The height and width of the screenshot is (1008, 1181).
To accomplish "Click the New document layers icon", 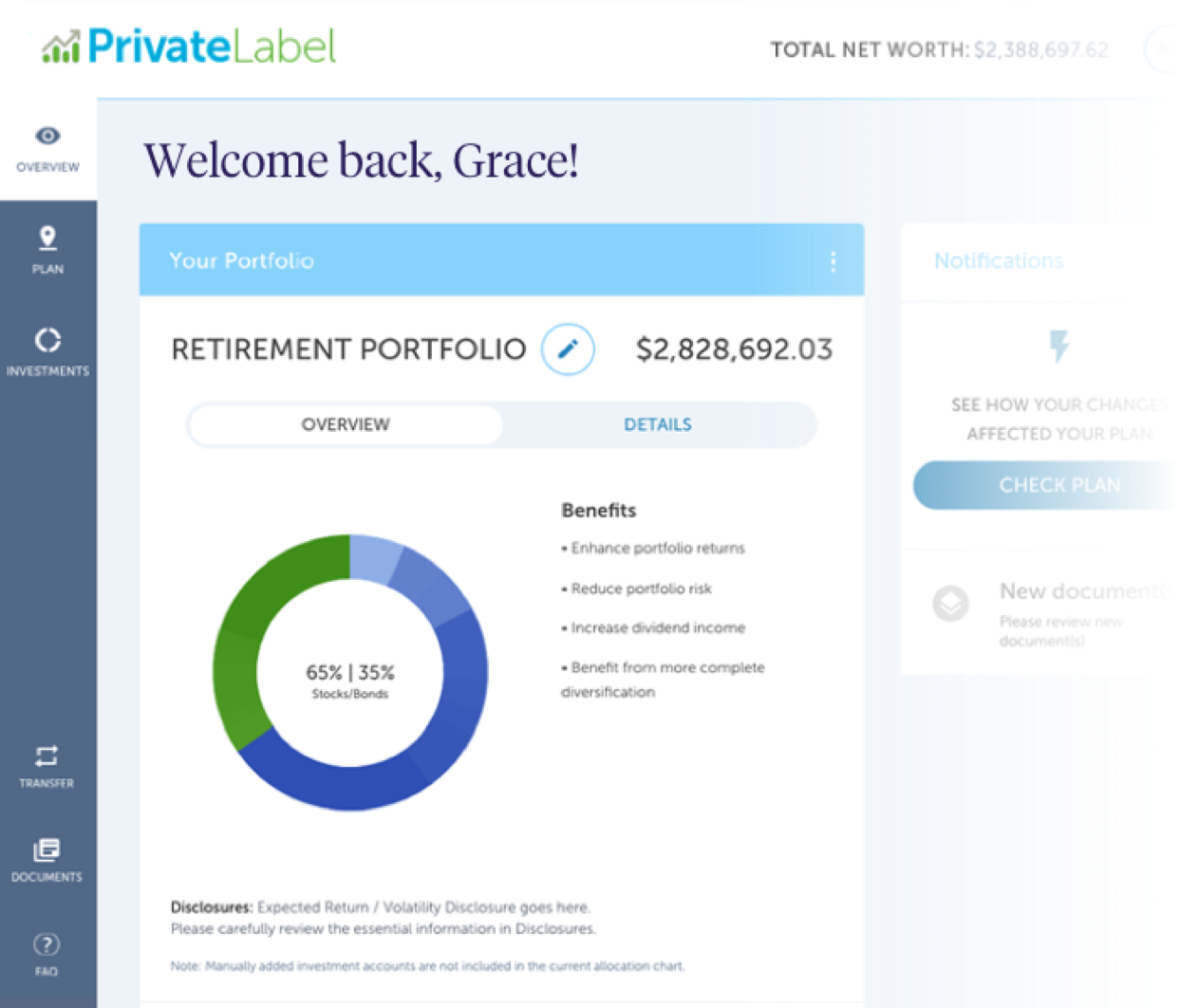I will tap(950, 603).
